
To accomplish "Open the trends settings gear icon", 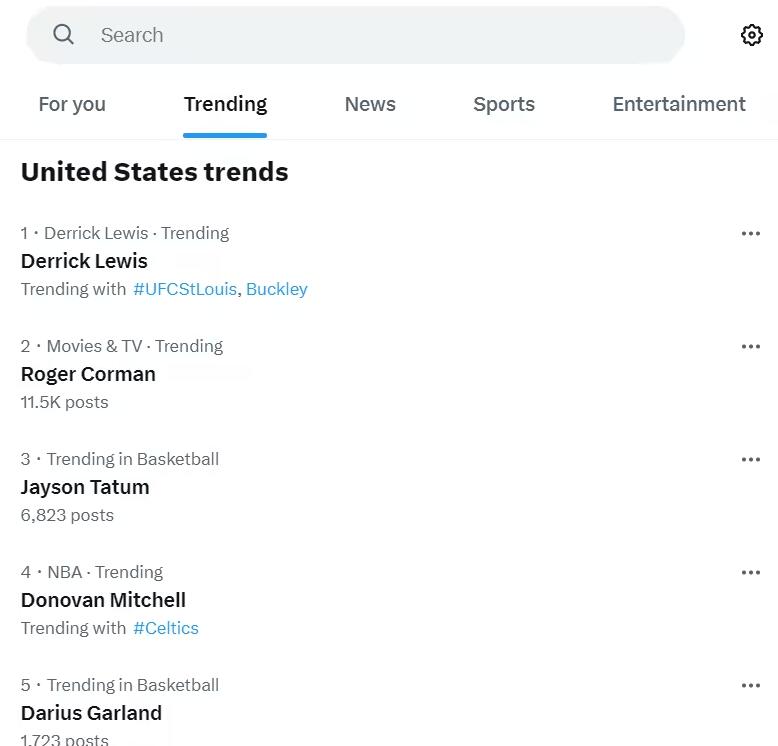I will (x=751, y=35).
